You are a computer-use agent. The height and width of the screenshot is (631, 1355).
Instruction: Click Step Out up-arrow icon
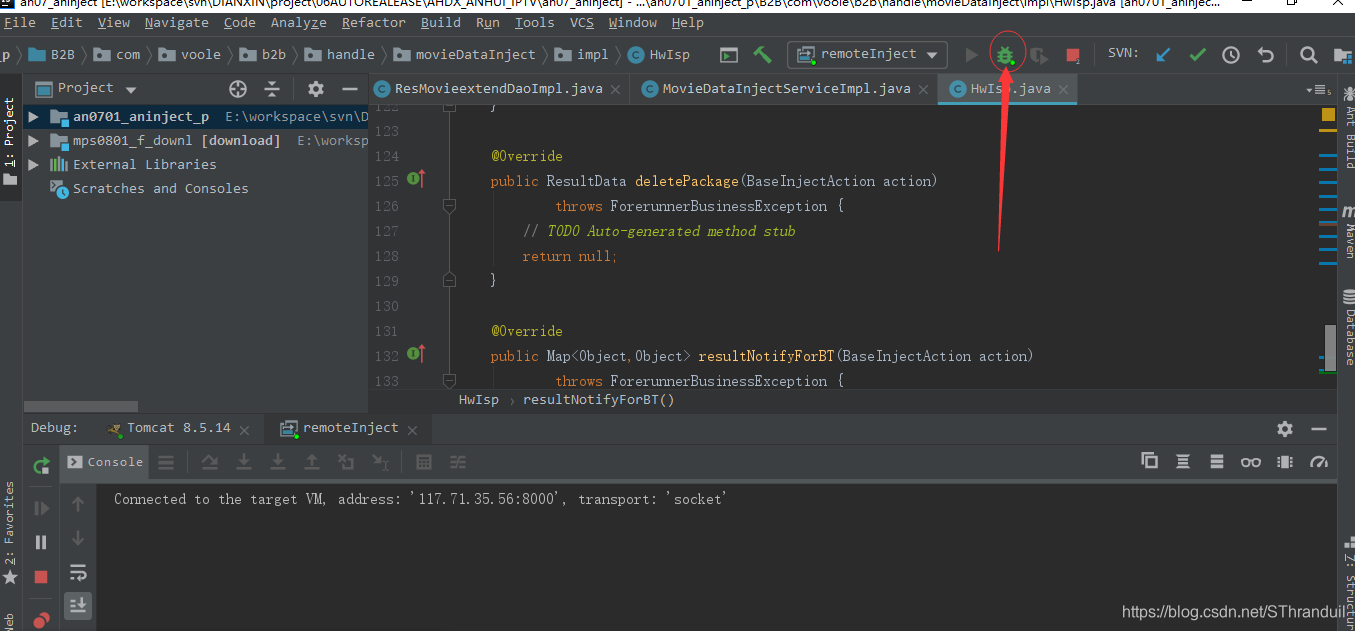coord(312,462)
